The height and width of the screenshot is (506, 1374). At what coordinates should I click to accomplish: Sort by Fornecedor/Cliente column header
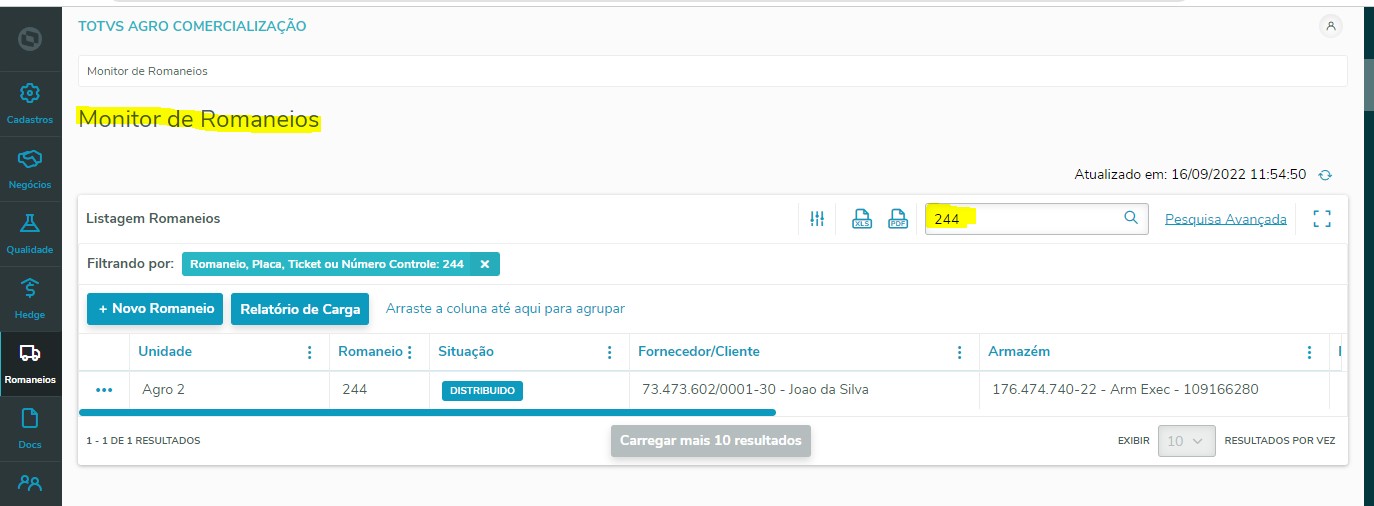pyautogui.click(x=699, y=352)
